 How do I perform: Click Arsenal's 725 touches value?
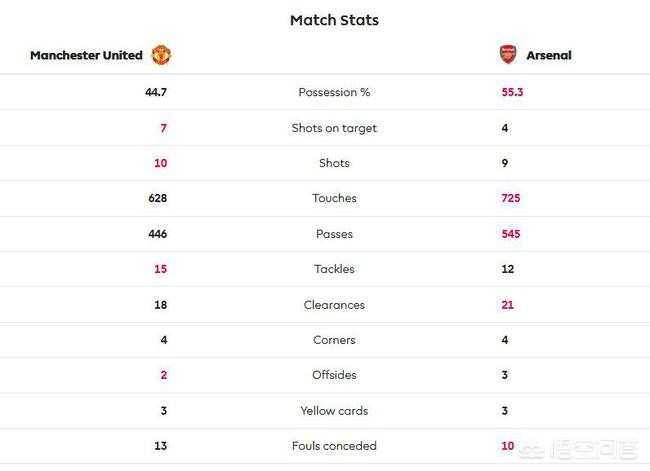(x=511, y=198)
